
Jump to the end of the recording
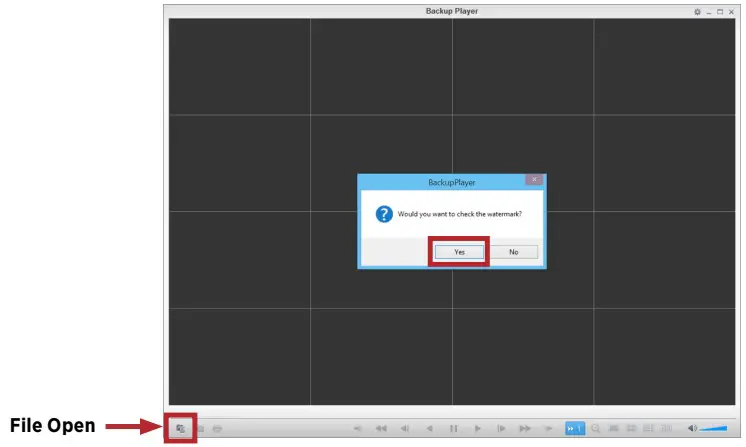point(549,428)
